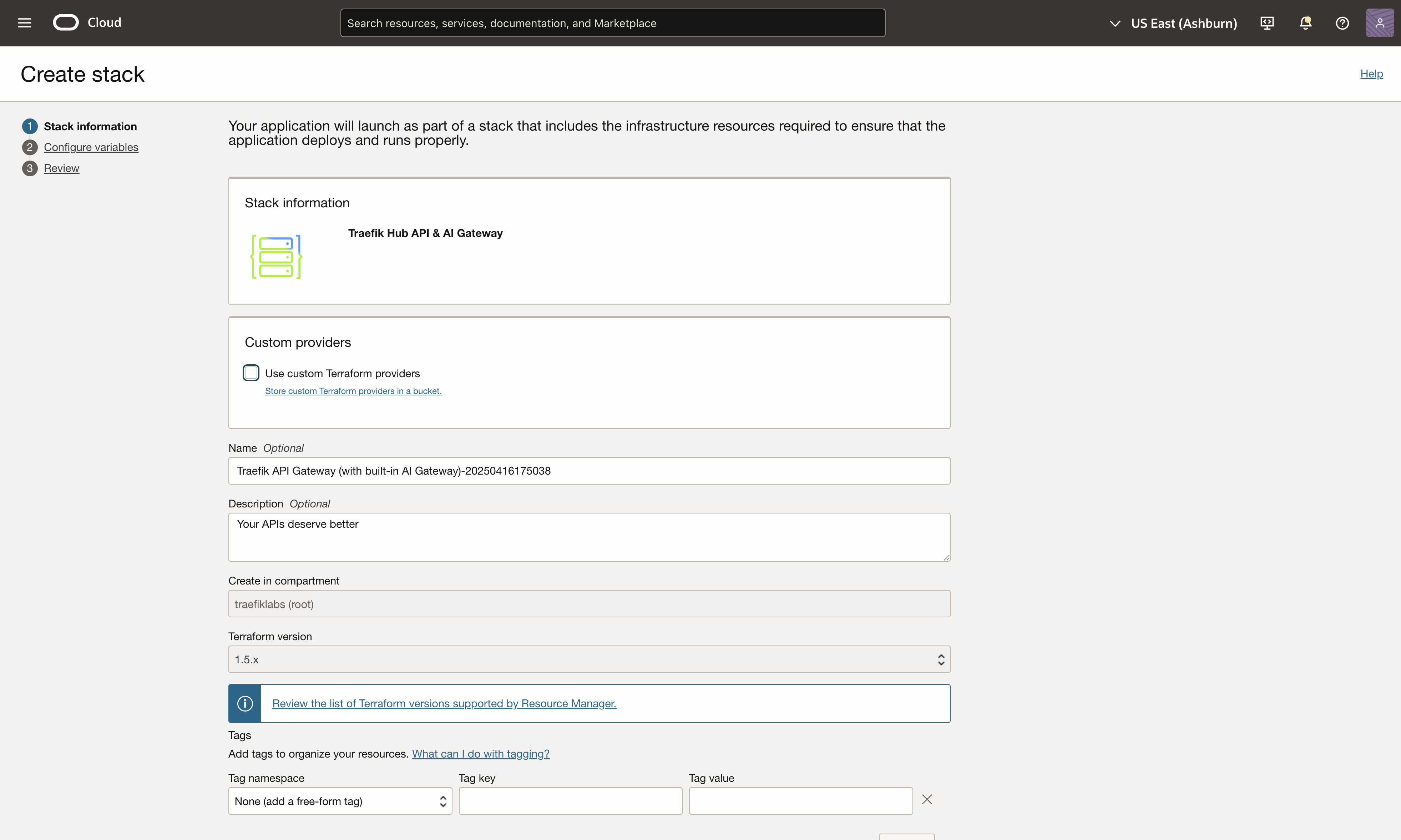This screenshot has height=840, width=1401.
Task: Click the Traefik Hub stack logo image
Action: 276,257
